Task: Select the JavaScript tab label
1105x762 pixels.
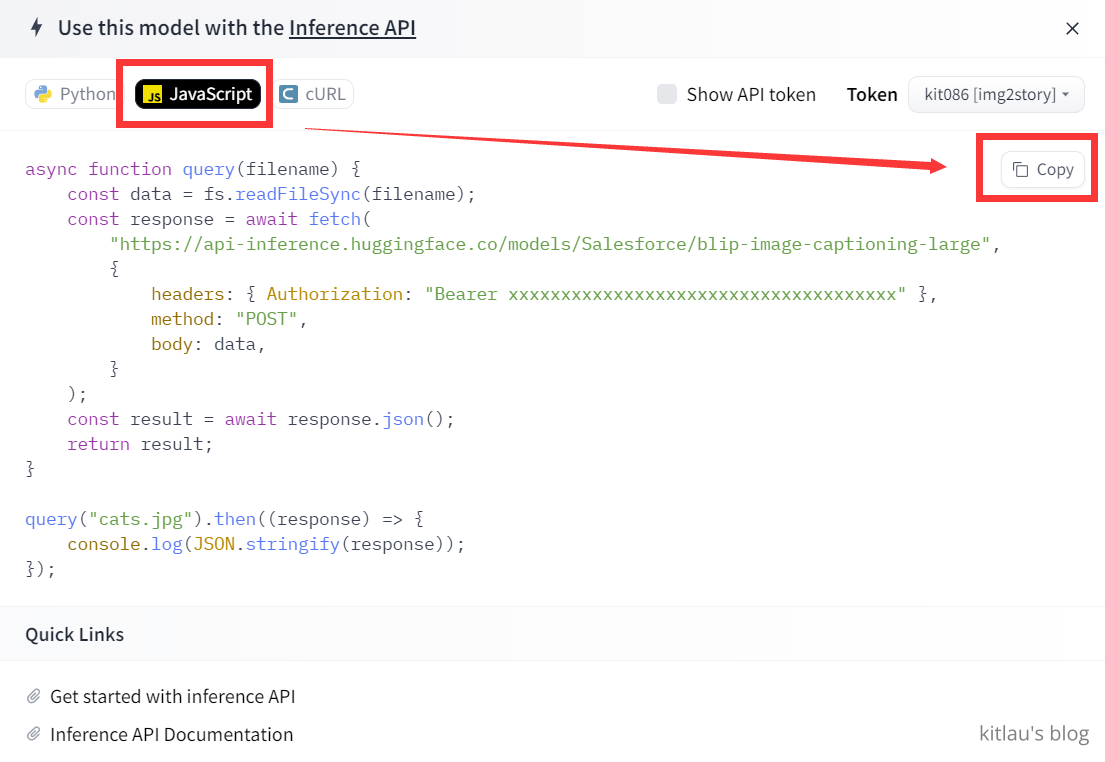Action: pyautogui.click(x=210, y=94)
